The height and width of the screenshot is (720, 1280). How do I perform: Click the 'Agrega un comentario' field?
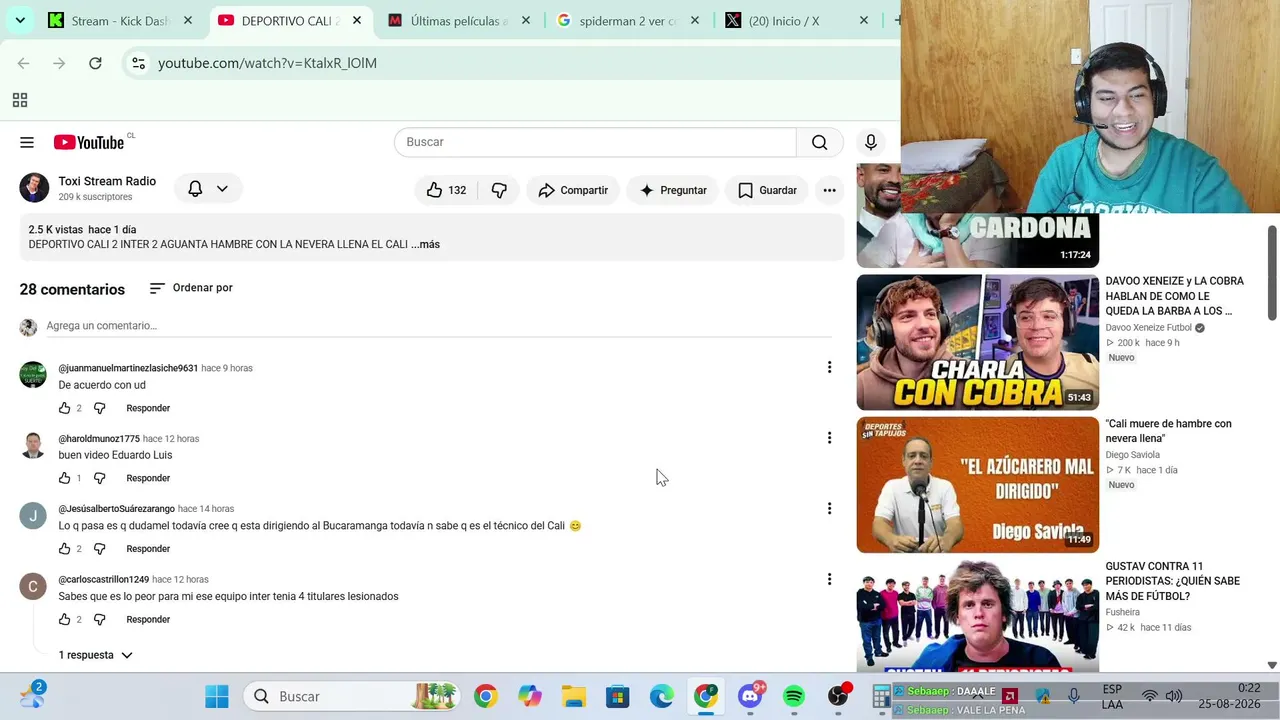point(439,326)
